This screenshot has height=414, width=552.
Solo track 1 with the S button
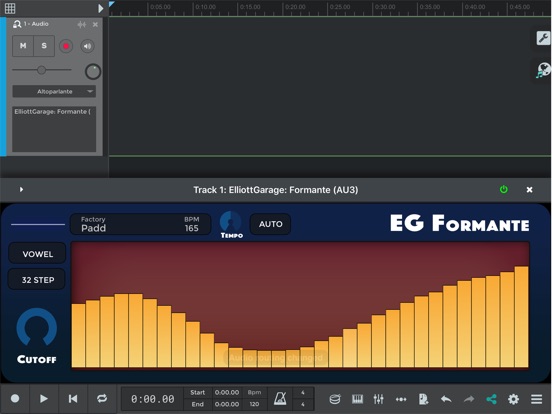[x=44, y=46]
